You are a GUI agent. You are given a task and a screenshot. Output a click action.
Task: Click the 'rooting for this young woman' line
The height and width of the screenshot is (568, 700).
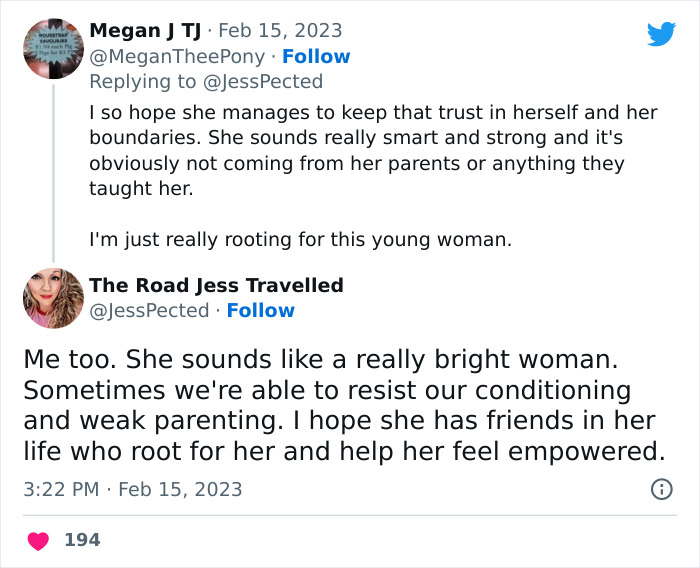pos(300,240)
